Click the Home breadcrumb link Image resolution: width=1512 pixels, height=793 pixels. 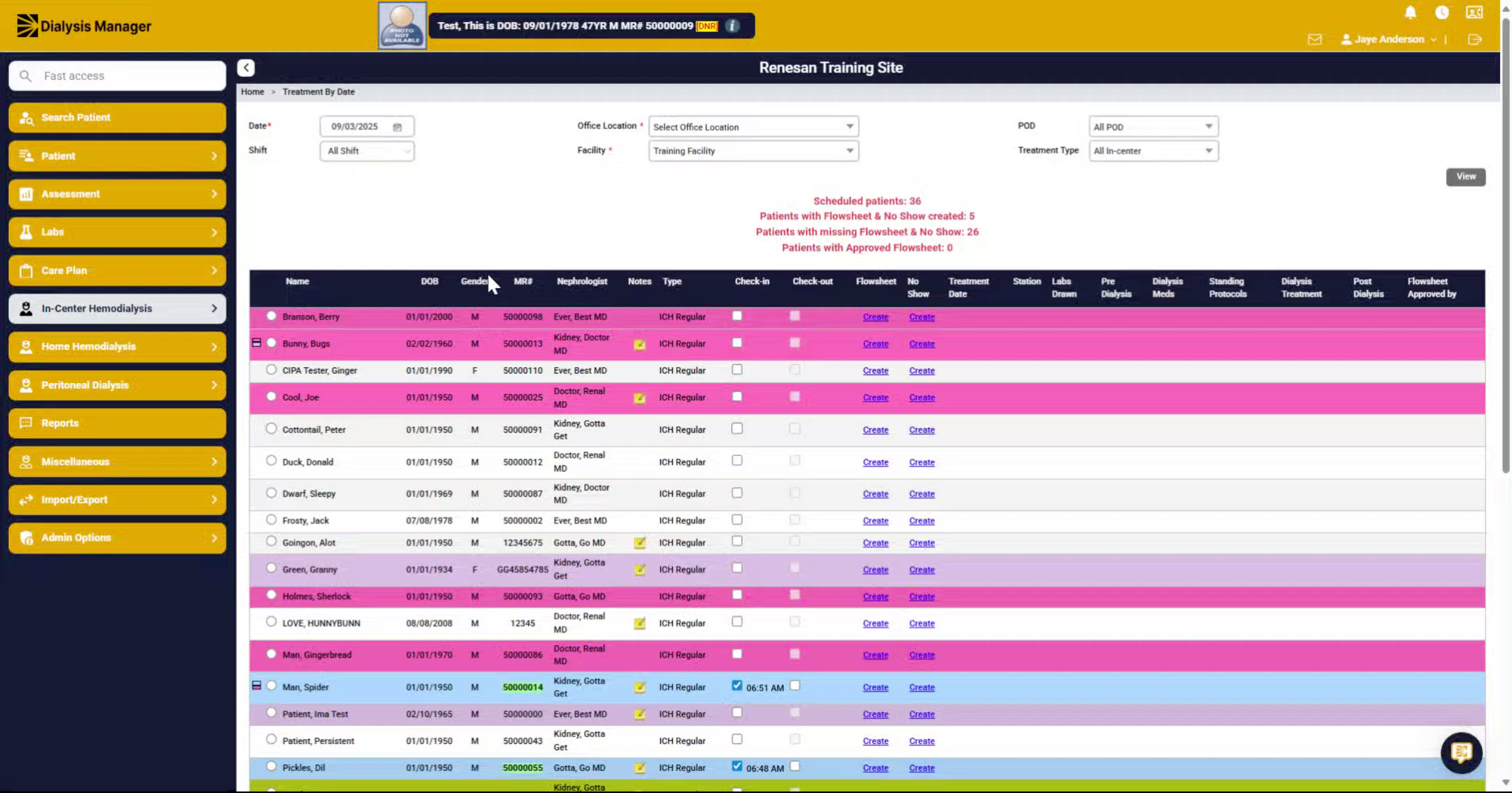[x=252, y=92]
